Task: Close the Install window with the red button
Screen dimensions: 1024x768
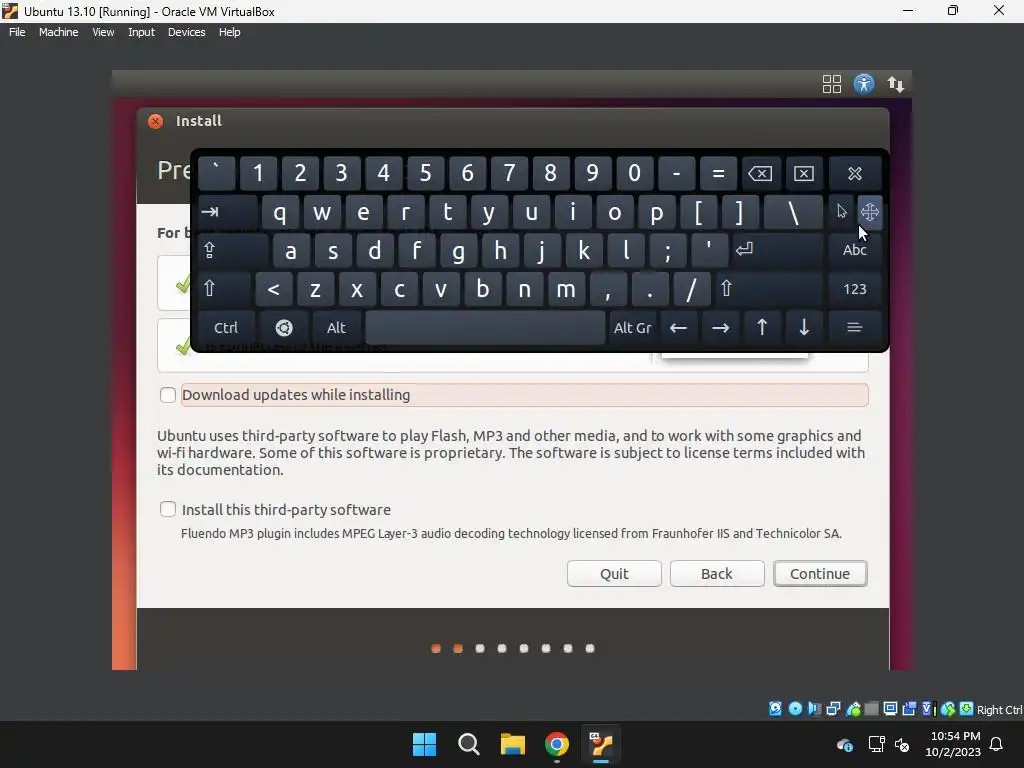Action: point(155,121)
